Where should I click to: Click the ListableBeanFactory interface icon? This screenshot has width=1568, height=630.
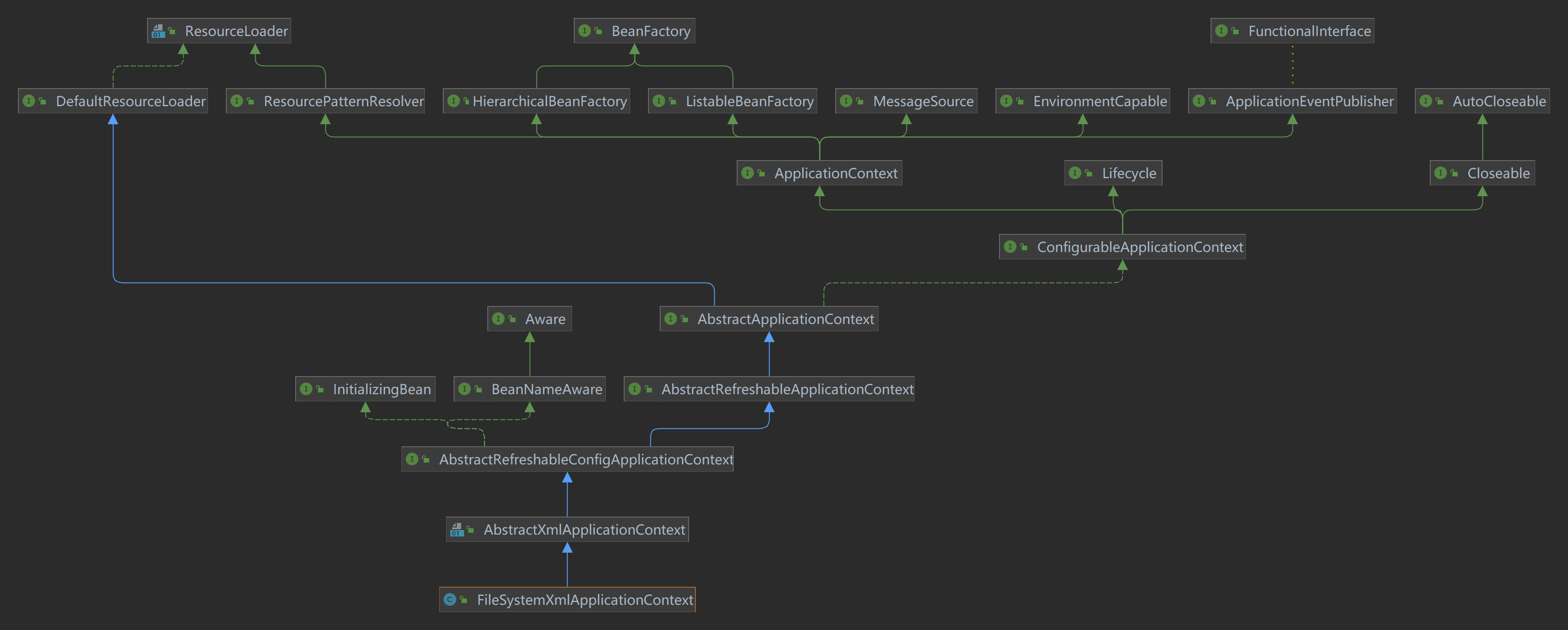tap(658, 101)
